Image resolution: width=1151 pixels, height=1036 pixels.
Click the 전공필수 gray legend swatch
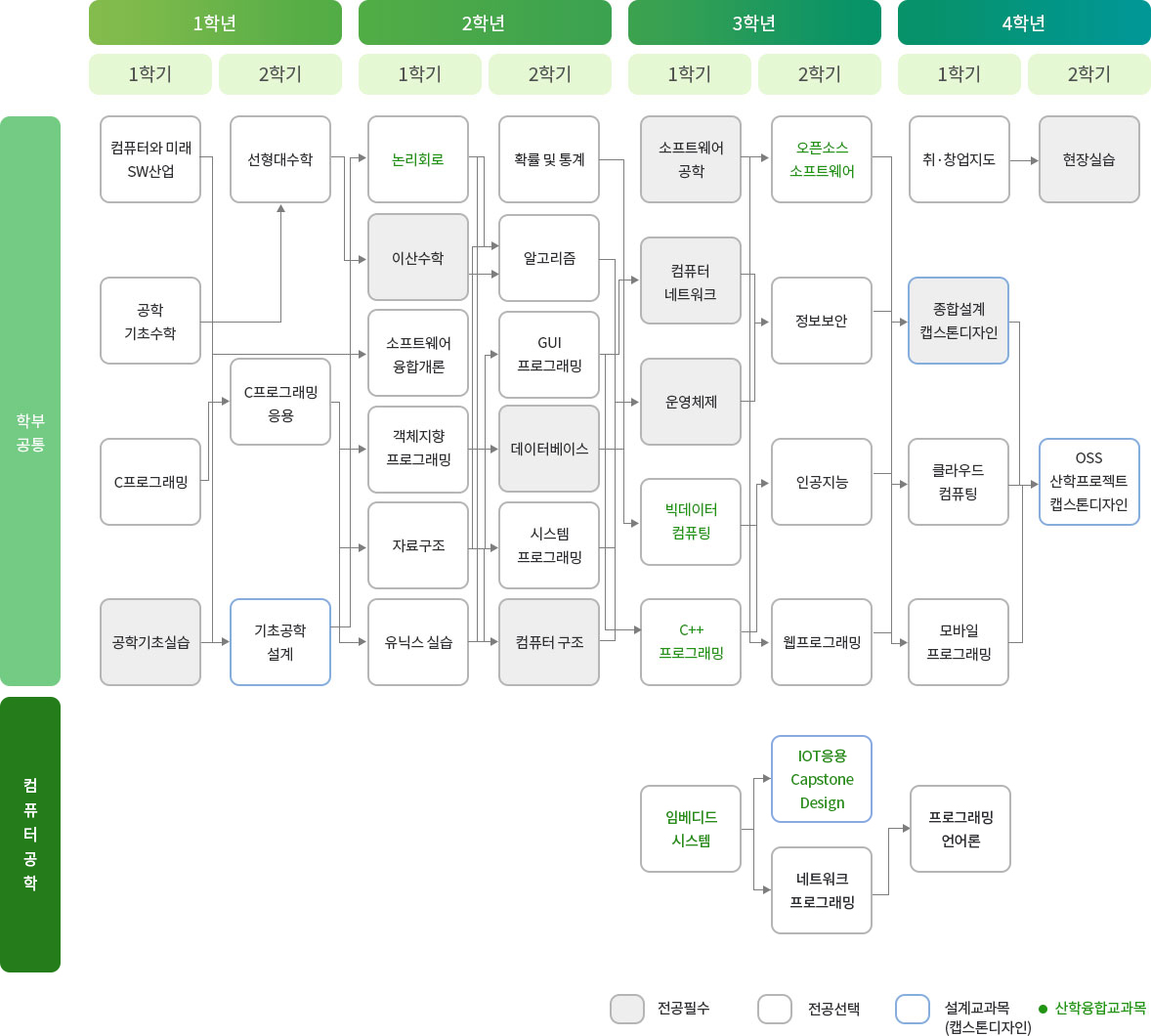coord(627,1009)
